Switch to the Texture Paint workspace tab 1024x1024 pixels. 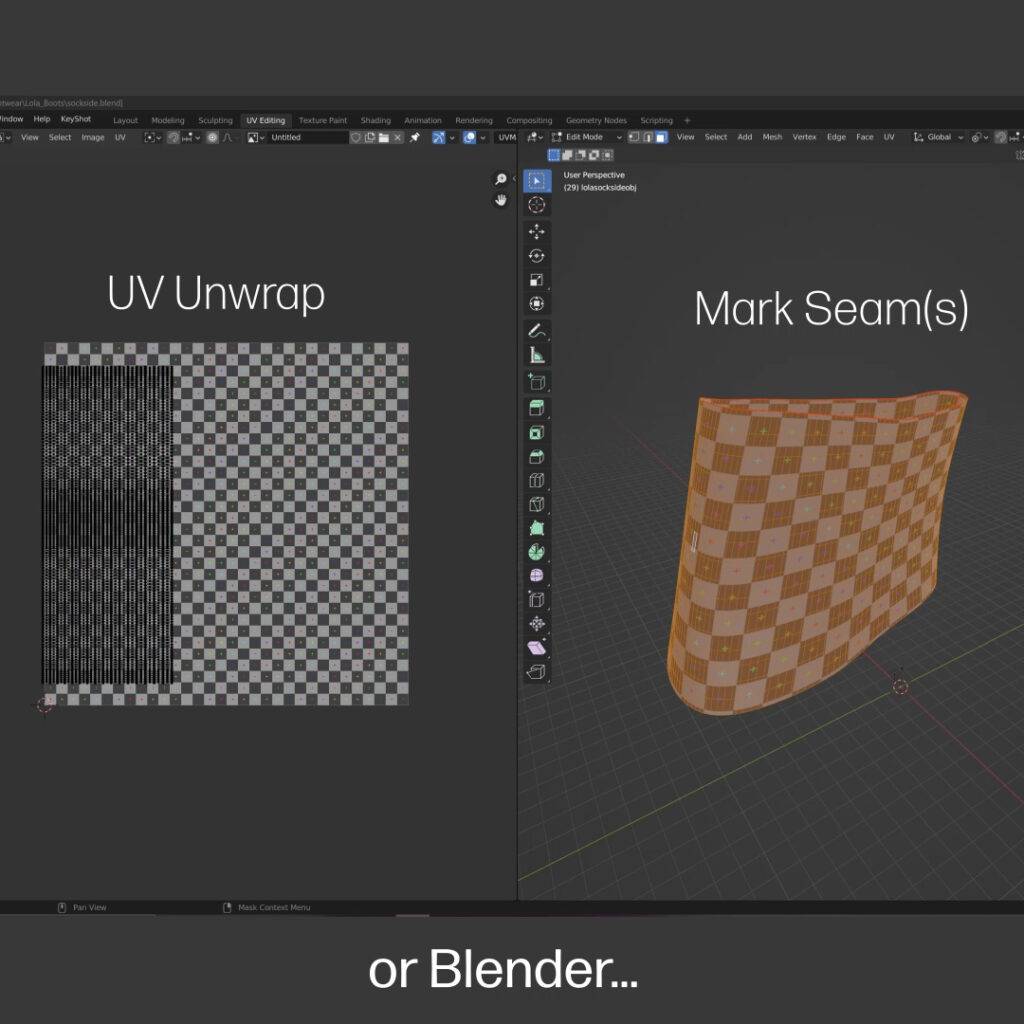(323, 120)
